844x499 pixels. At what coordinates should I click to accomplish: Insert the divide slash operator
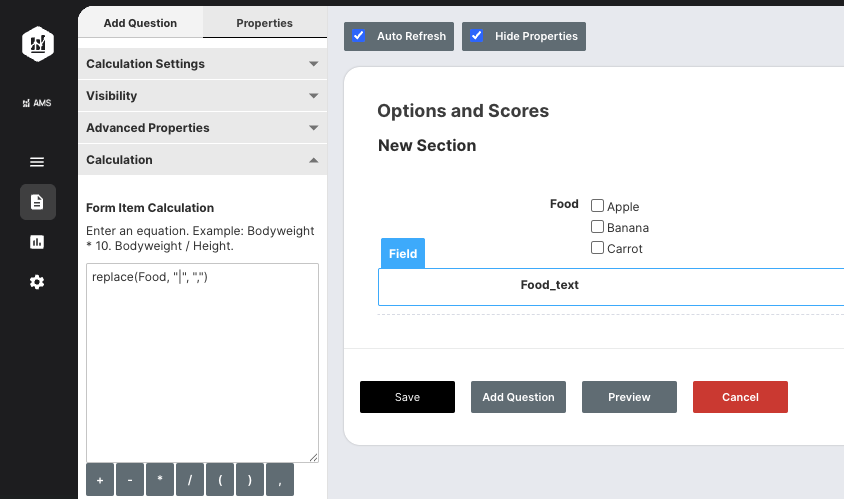coord(190,480)
